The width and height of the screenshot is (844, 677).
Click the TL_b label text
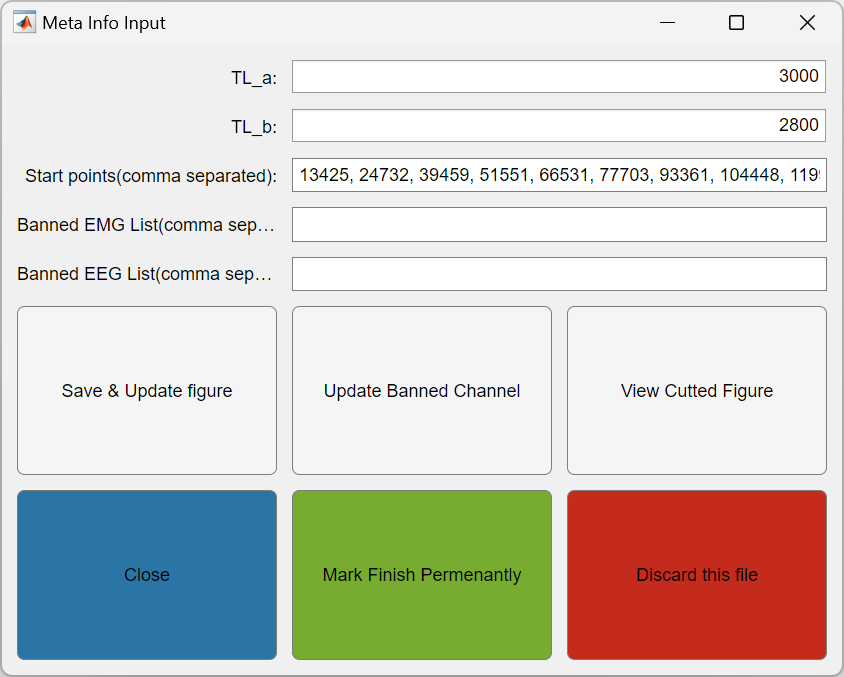254,127
